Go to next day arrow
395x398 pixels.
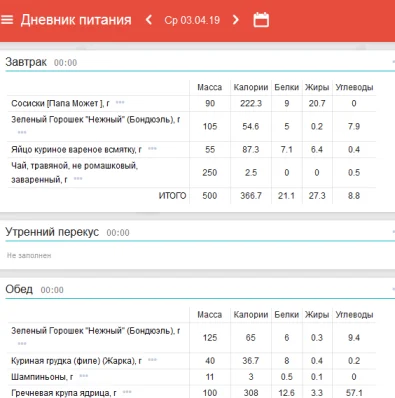(x=236, y=20)
